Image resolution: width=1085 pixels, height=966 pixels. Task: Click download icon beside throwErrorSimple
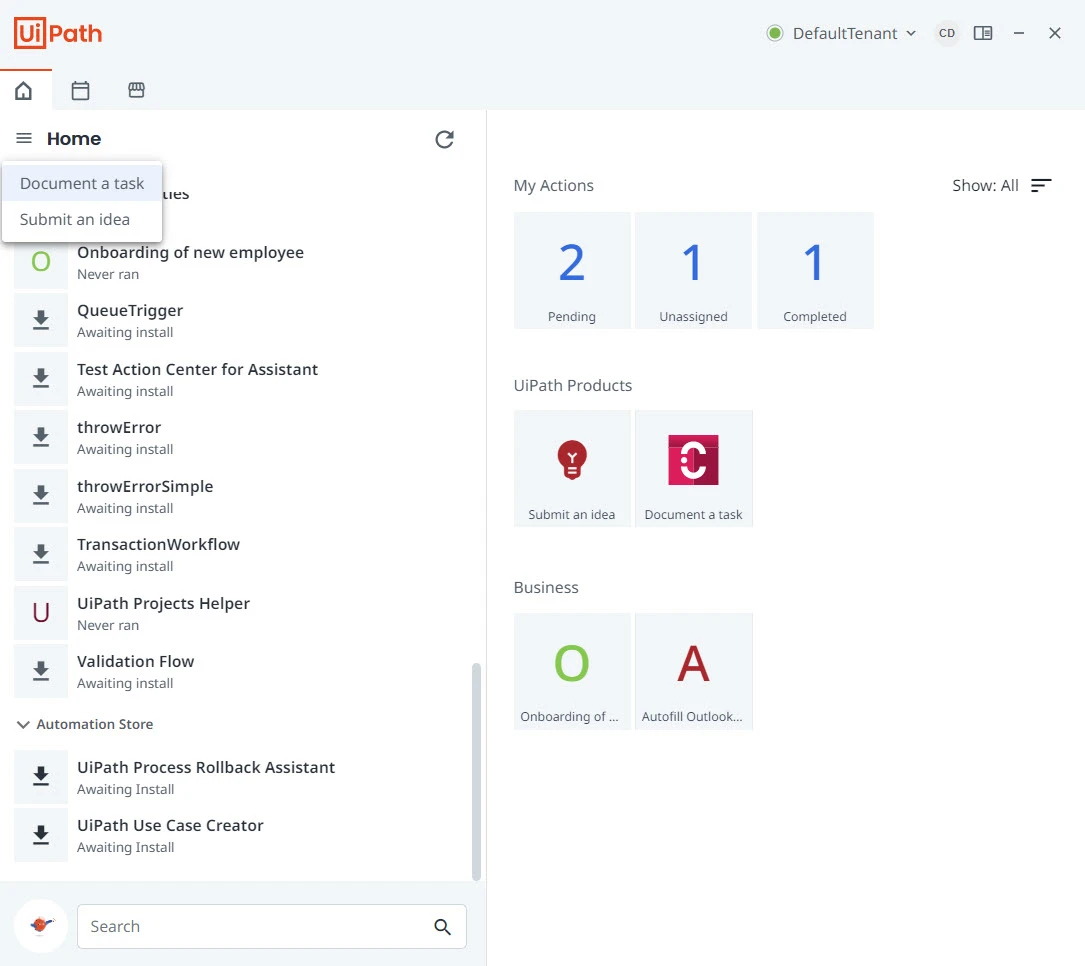coord(41,495)
